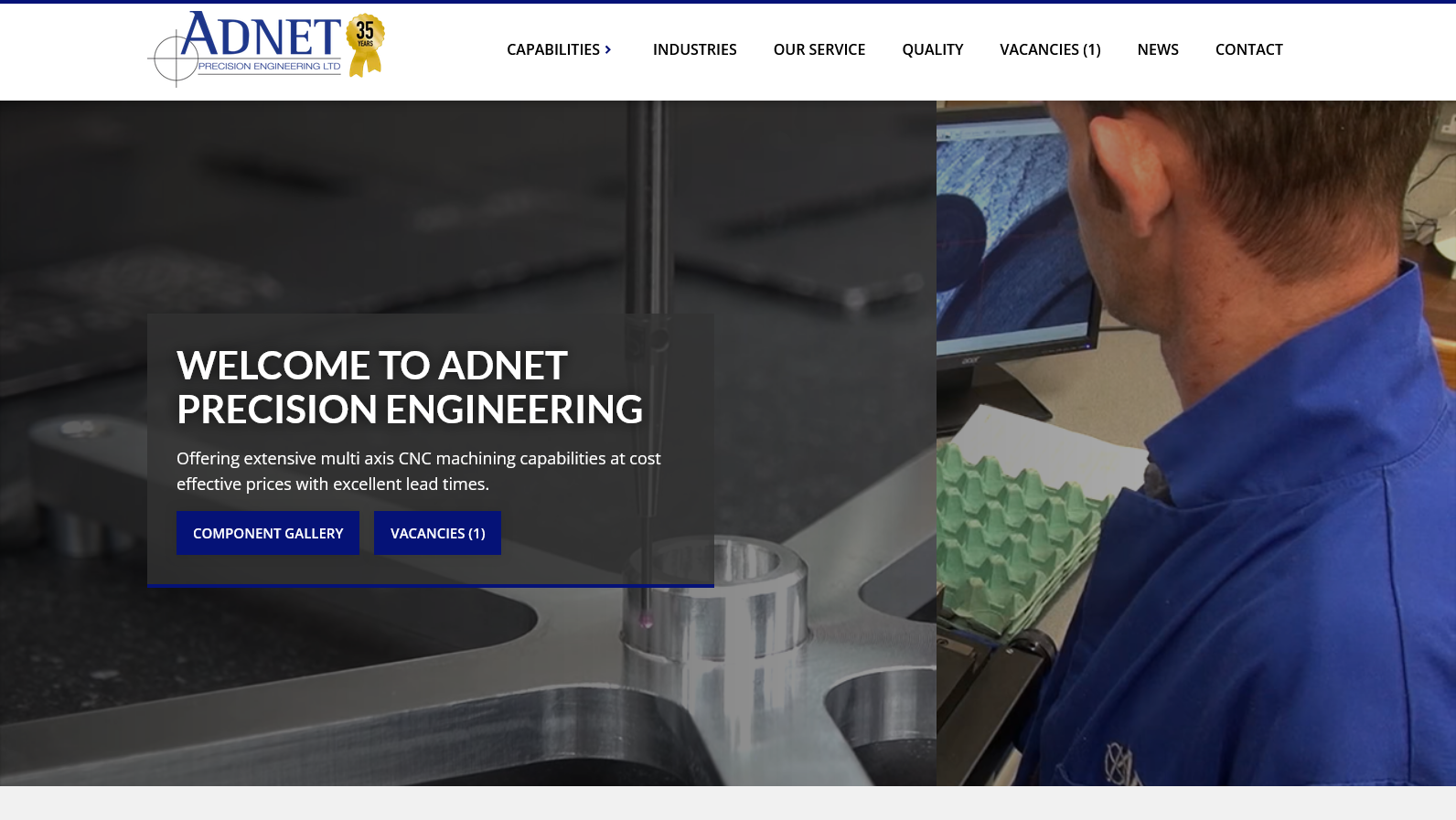Click the gold 35 years ribbon badge

(365, 45)
